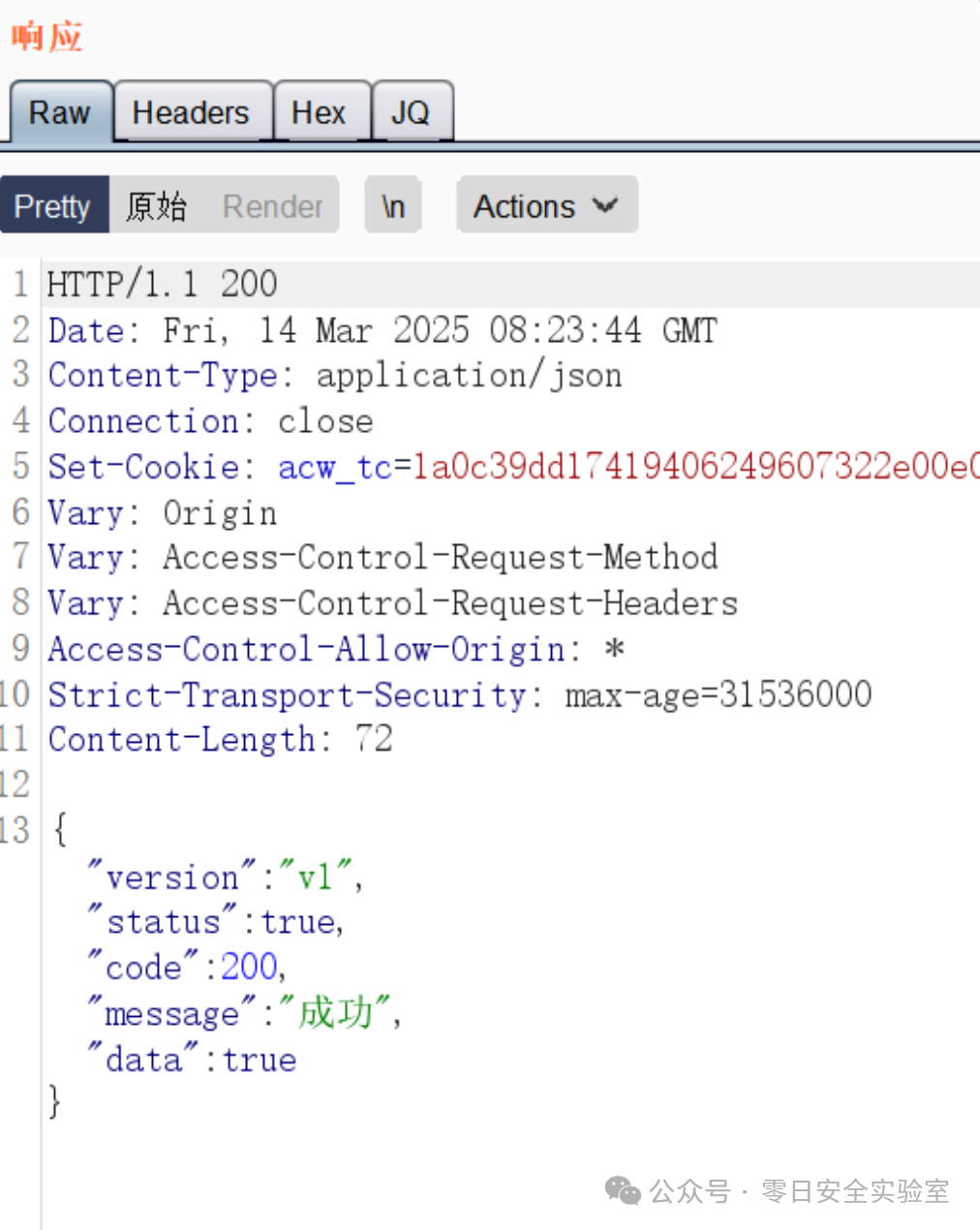Switch to the Hex tab
Screen dimensions: 980x1230
point(319,113)
